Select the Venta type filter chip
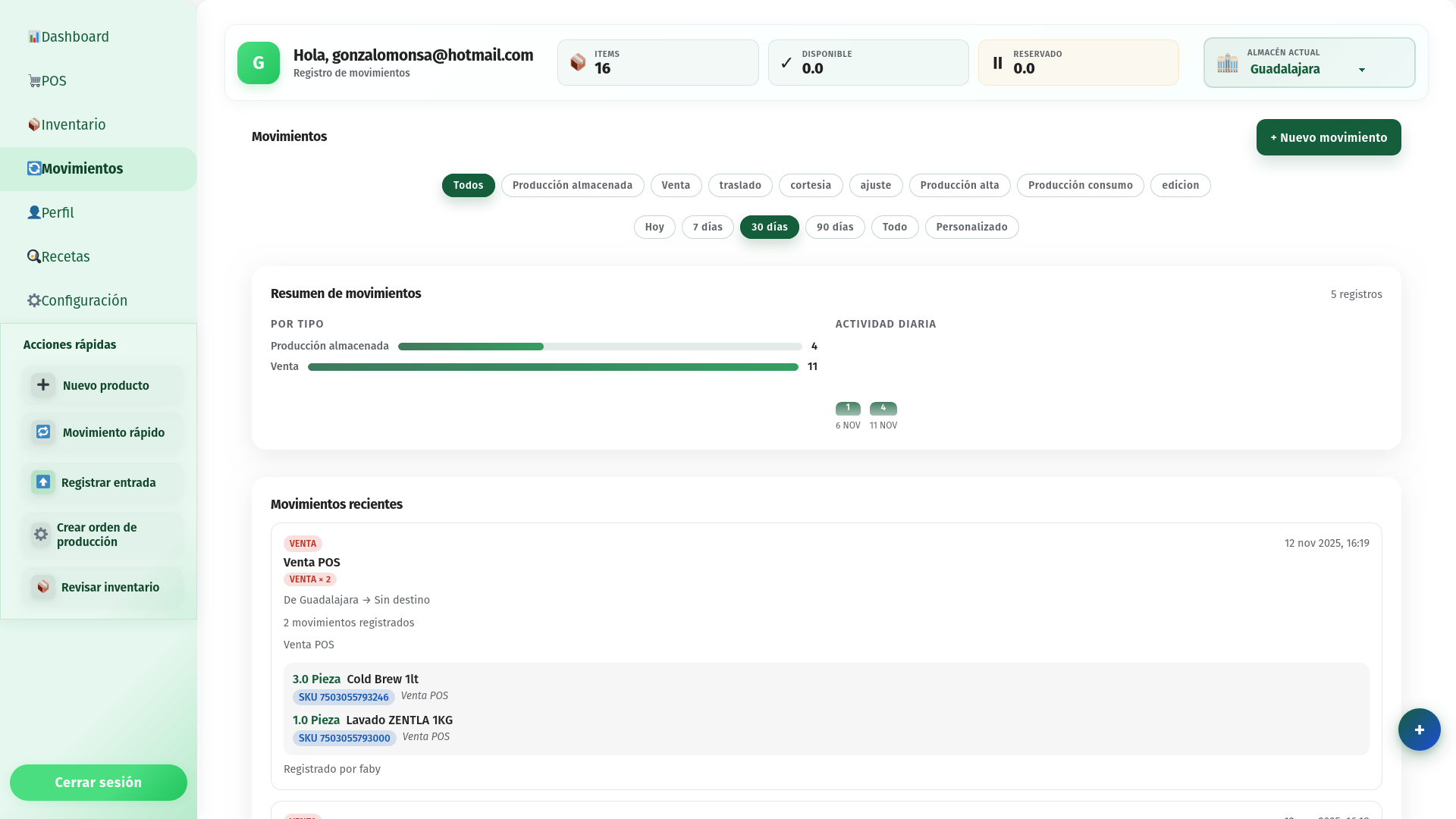 coord(675,186)
